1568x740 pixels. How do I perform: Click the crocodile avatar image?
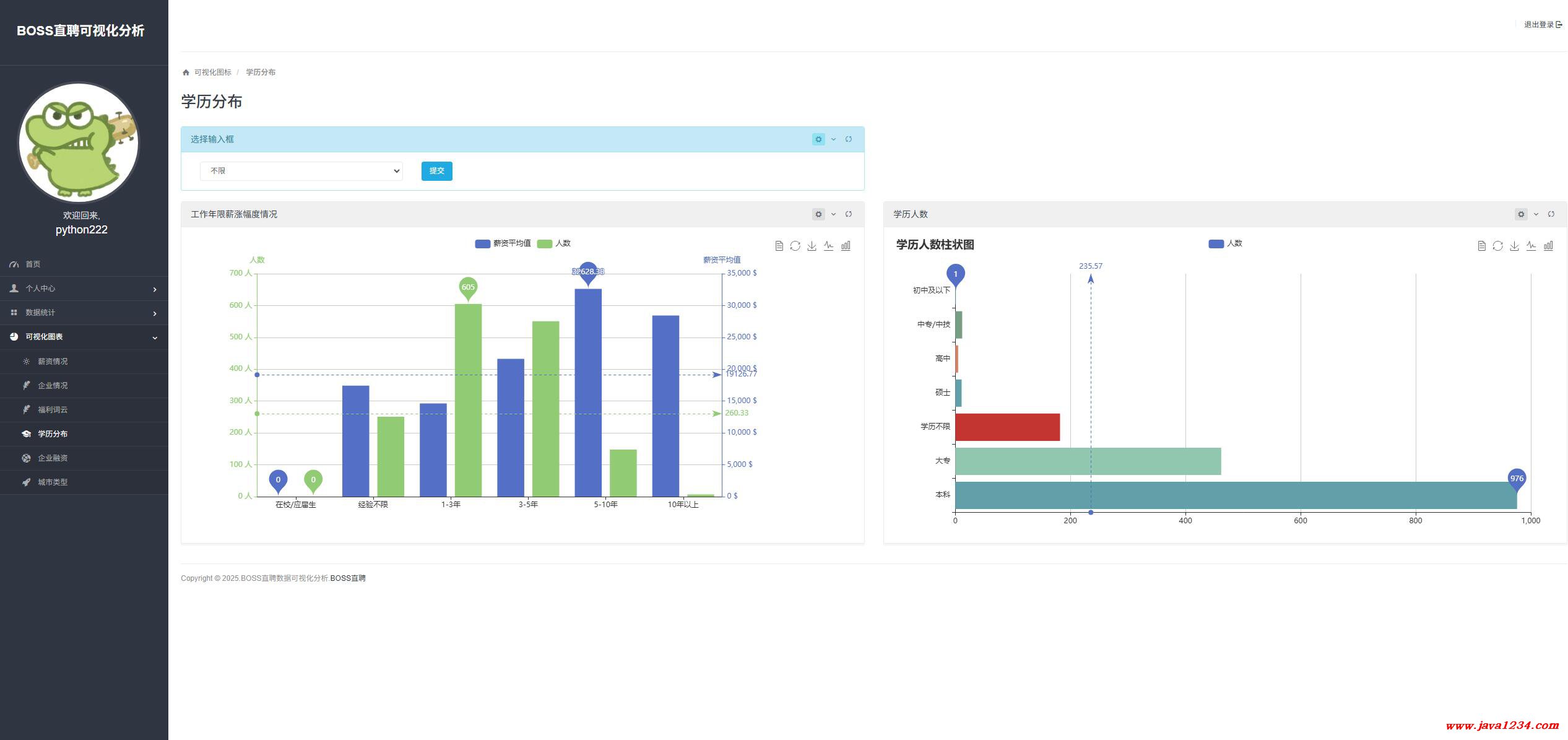[x=79, y=142]
